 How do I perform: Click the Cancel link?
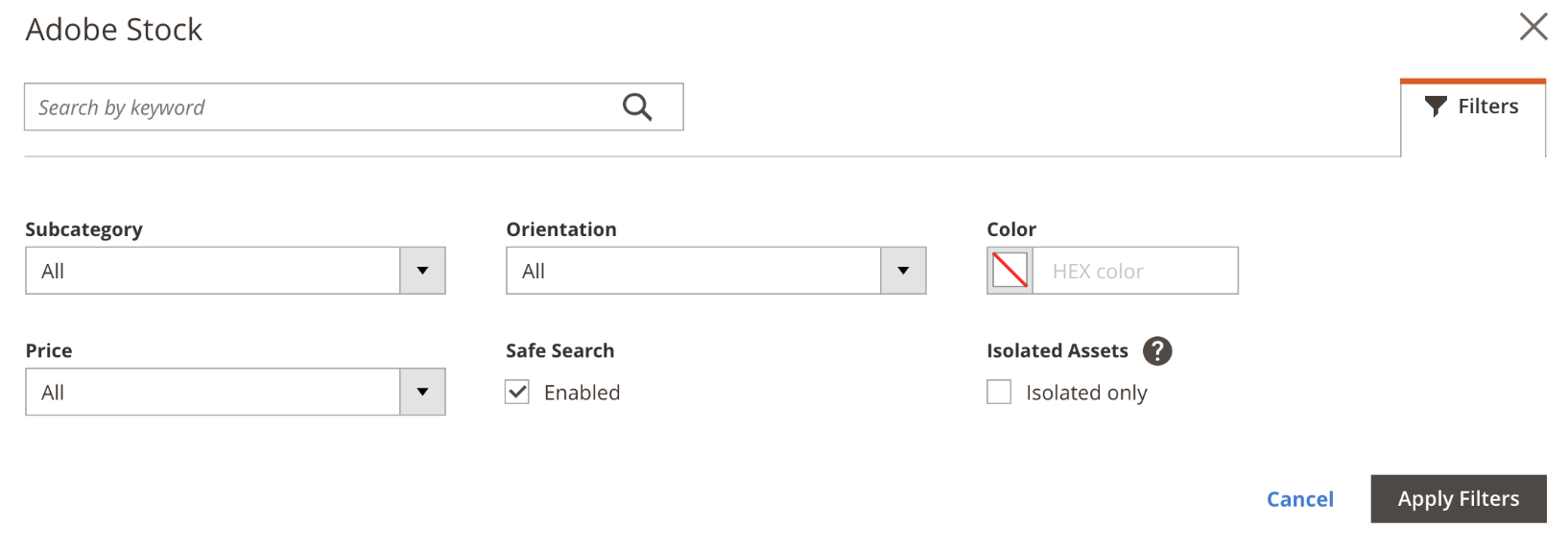[1299, 499]
